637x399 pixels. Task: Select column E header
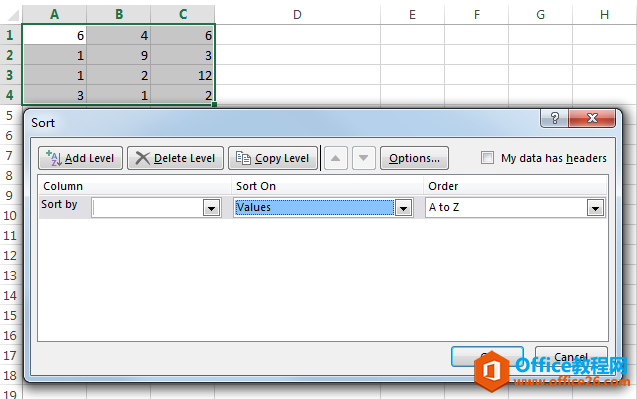412,15
